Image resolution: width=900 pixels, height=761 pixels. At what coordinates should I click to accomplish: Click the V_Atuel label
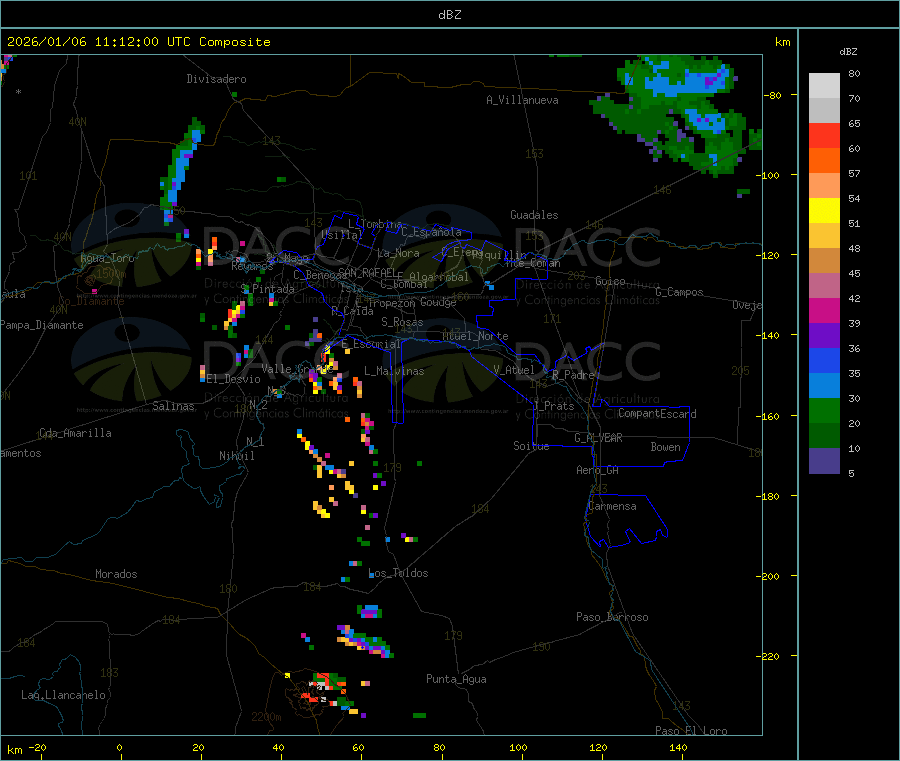coord(514,370)
